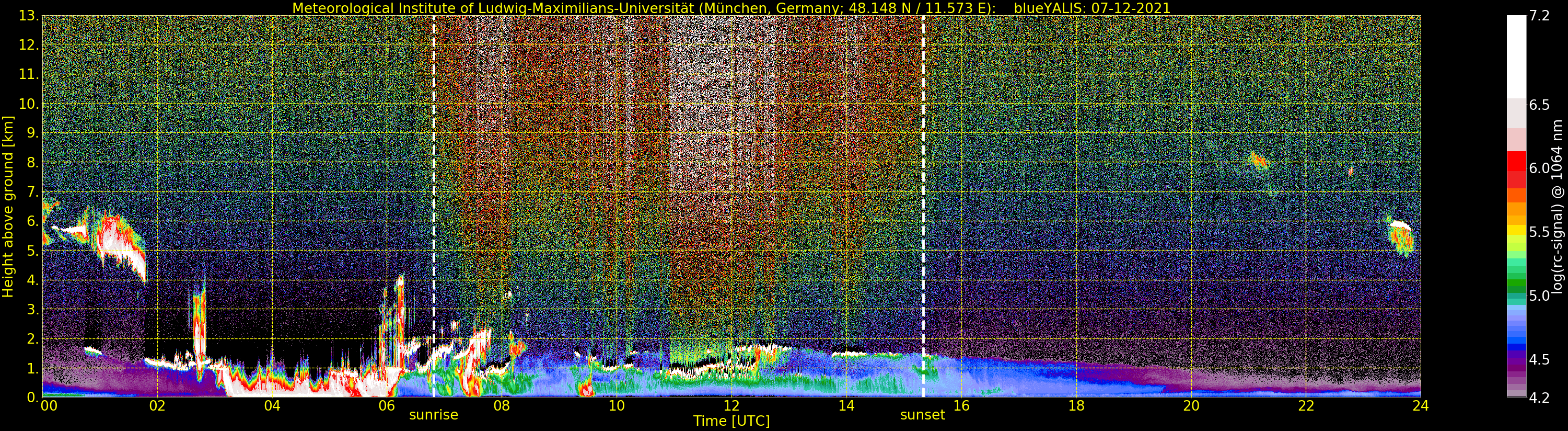The width and height of the screenshot is (1568, 431).
Task: Click the dashed sunset line marker
Action: coord(923,206)
